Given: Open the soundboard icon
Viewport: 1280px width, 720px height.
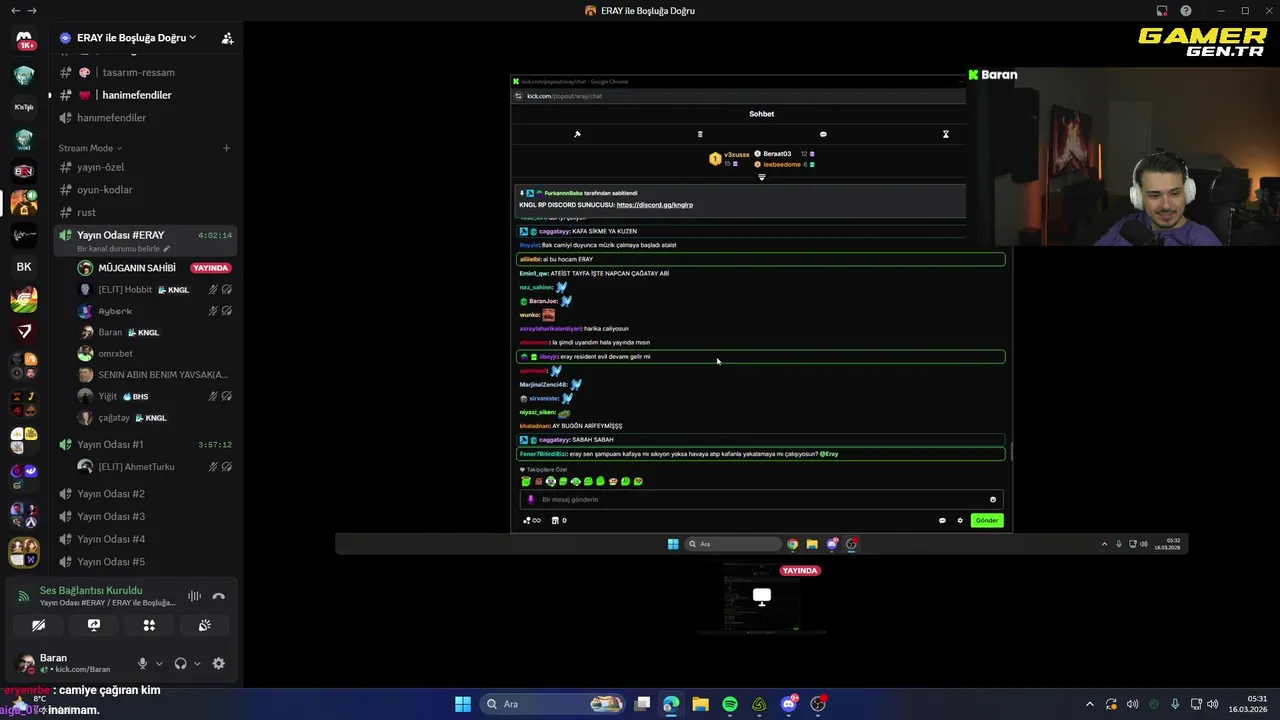Looking at the screenshot, I should point(204,625).
